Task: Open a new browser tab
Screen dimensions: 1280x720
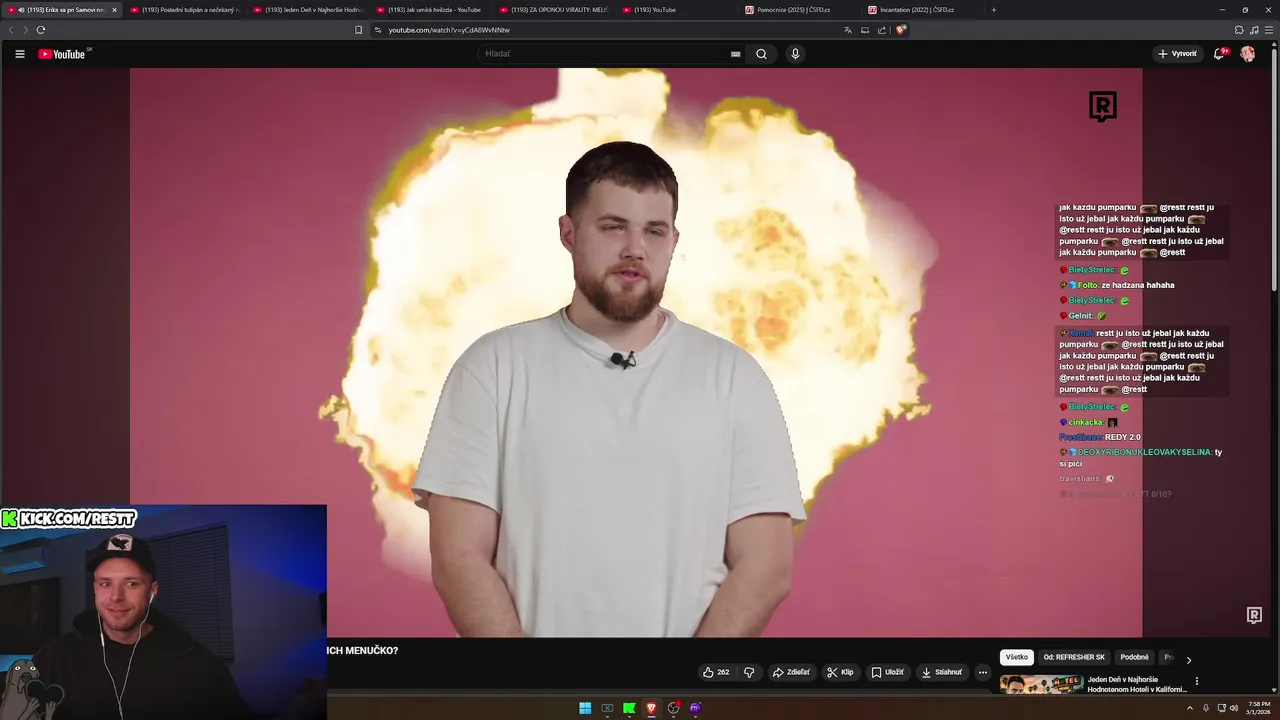Action: point(993,10)
